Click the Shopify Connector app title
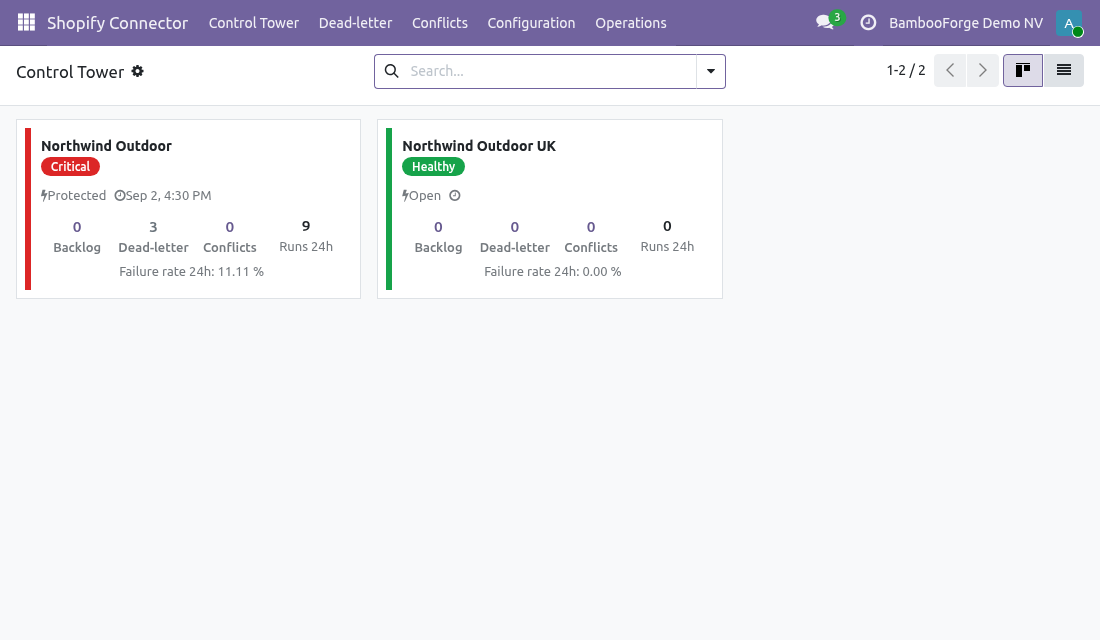This screenshot has height=640, width=1100. (x=117, y=22)
